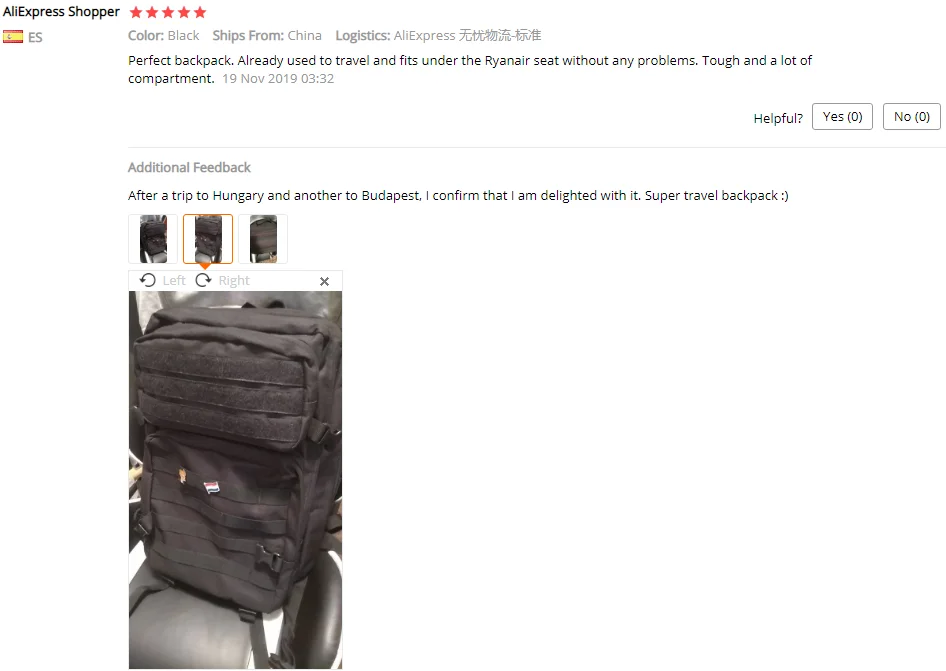Click the No (0) helpful button
Image resolution: width=946 pixels, height=671 pixels.
tap(912, 116)
